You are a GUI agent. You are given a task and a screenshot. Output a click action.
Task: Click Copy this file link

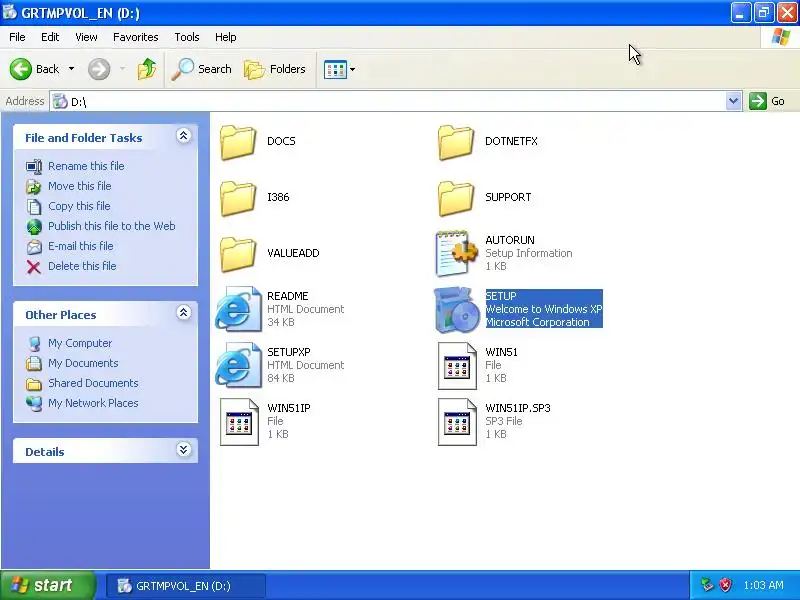coord(79,206)
